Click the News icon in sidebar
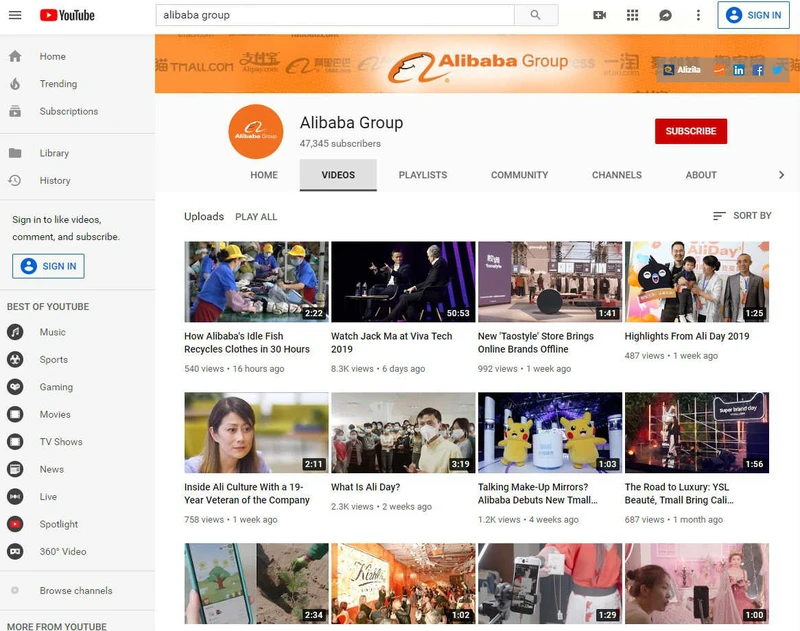 coord(15,469)
